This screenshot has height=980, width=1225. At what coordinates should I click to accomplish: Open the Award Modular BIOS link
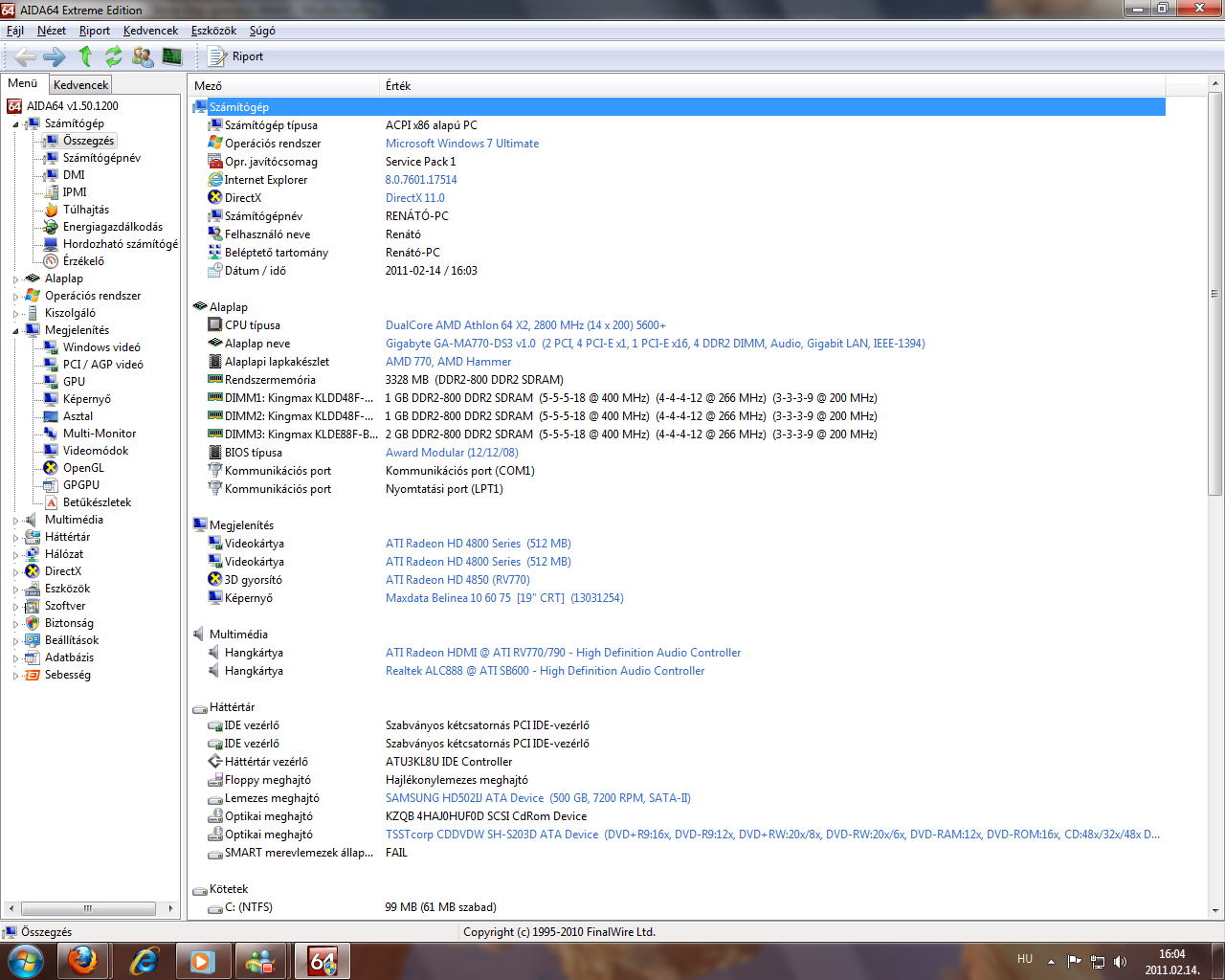pyautogui.click(x=452, y=453)
